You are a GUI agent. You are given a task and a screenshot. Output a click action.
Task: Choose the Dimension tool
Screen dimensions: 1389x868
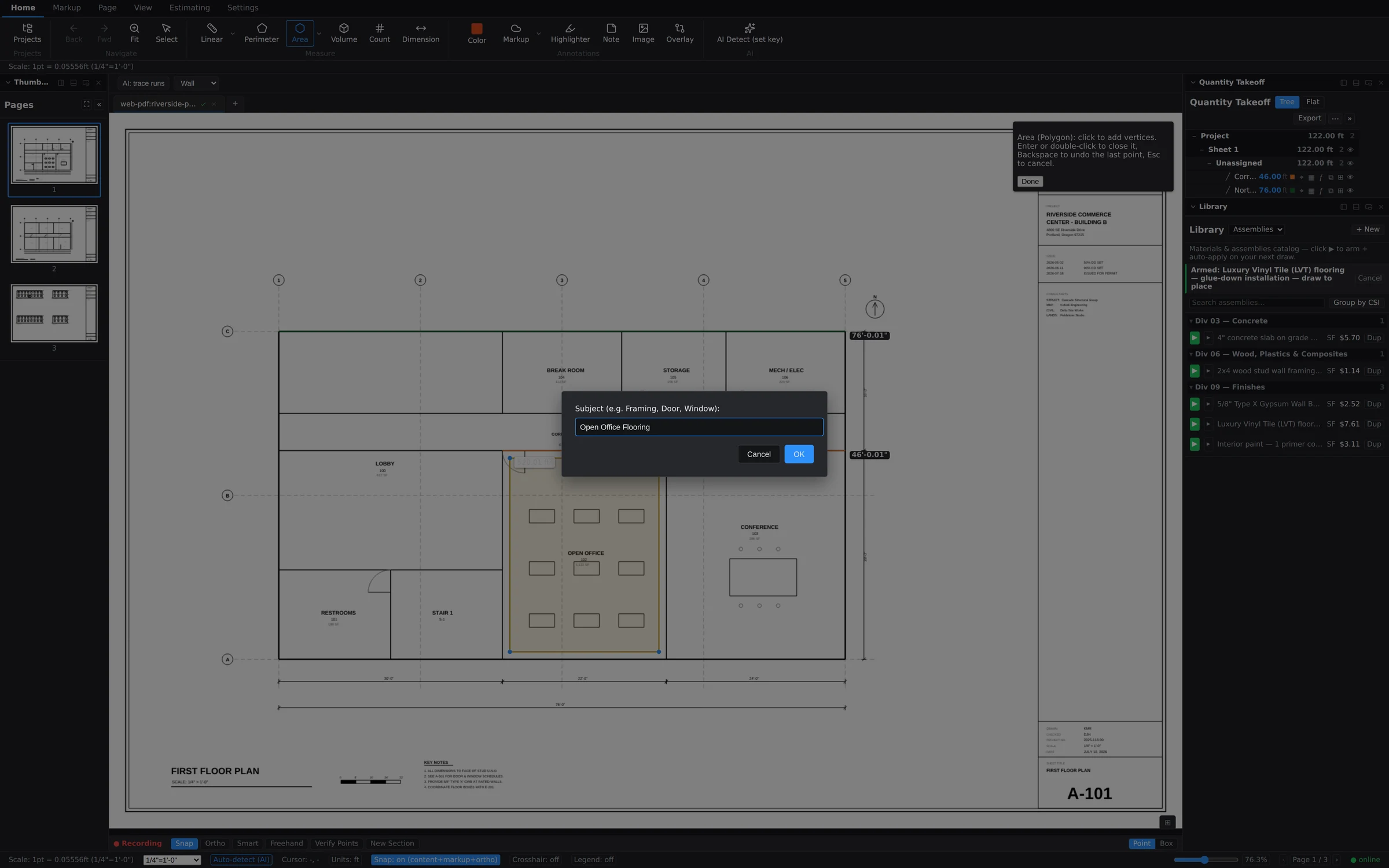pos(421,33)
